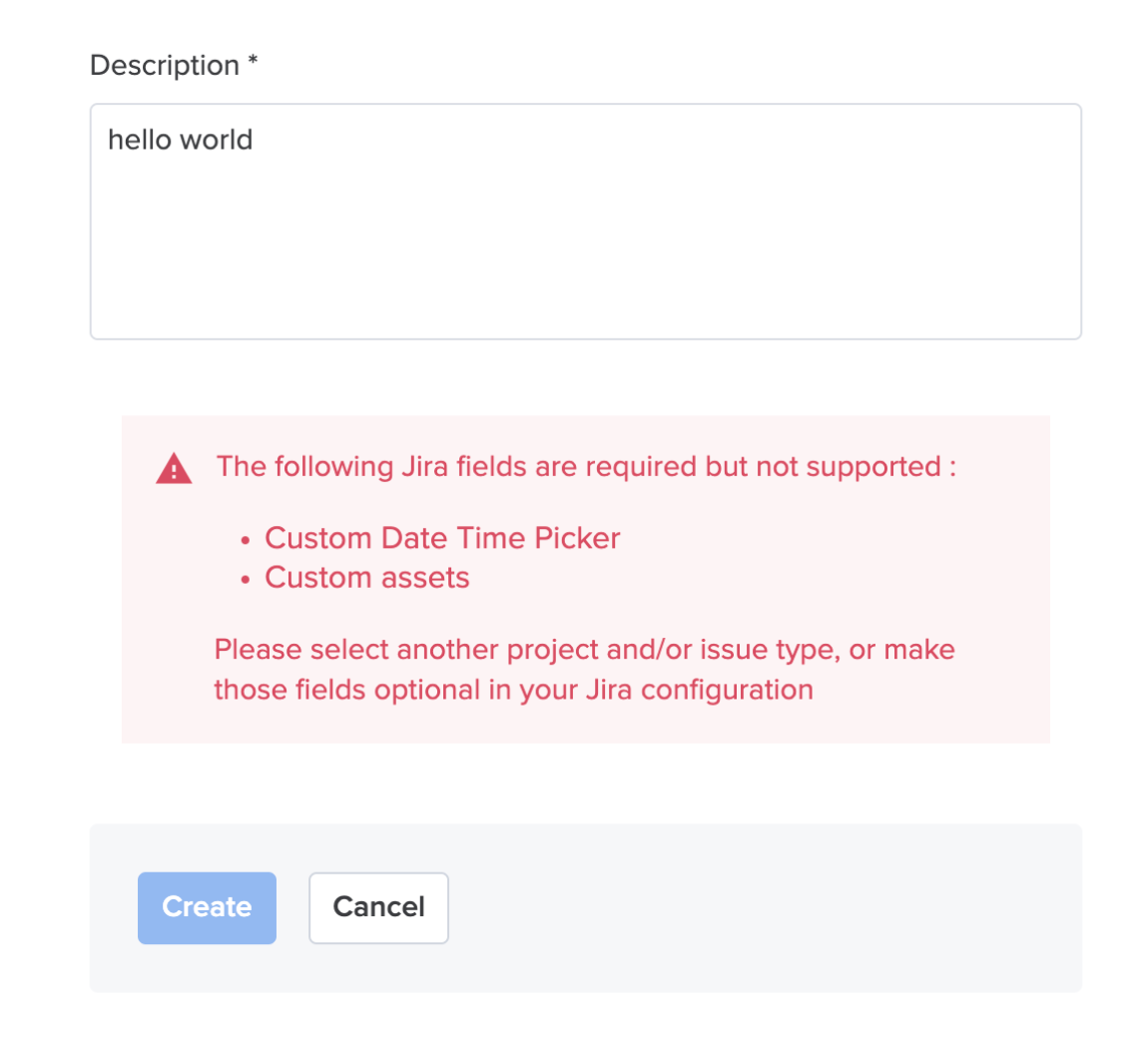
Task: Click the exclamation mark inside the warning triangle
Action: [174, 470]
